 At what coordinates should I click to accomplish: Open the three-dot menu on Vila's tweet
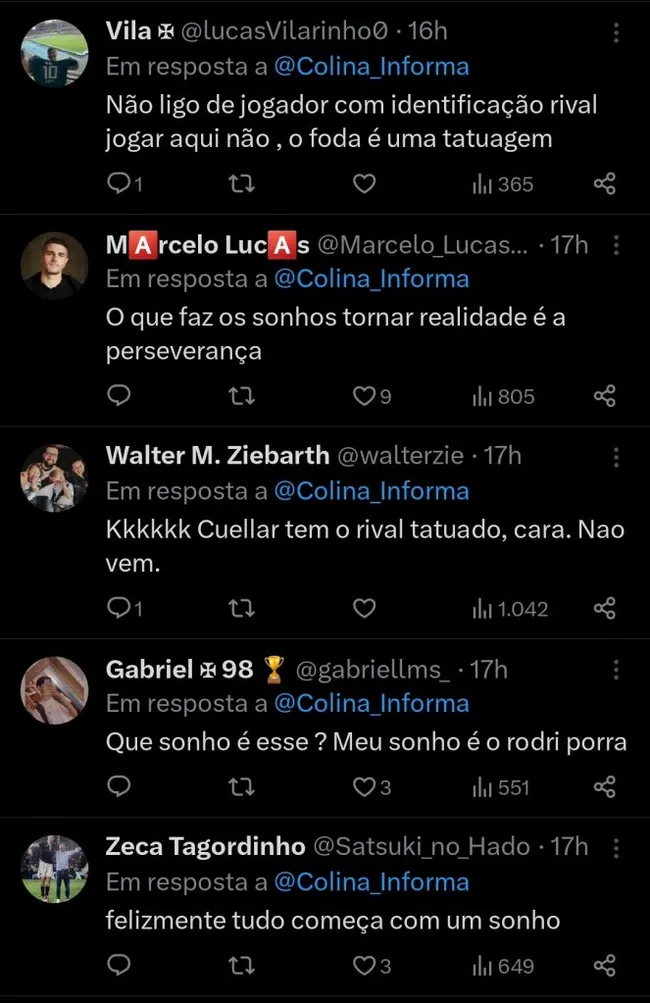[x=616, y=34]
